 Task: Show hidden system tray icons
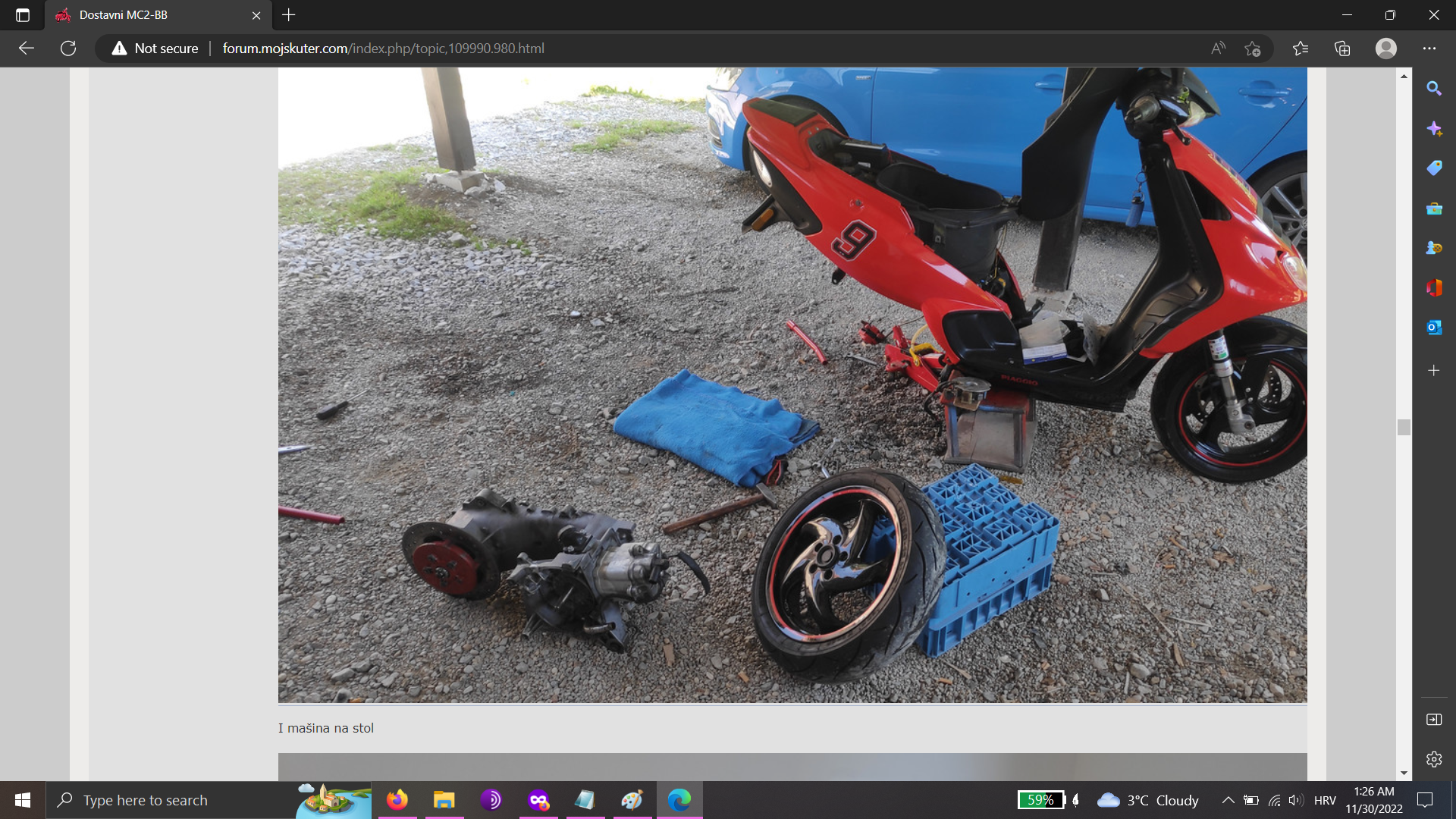[1228, 800]
